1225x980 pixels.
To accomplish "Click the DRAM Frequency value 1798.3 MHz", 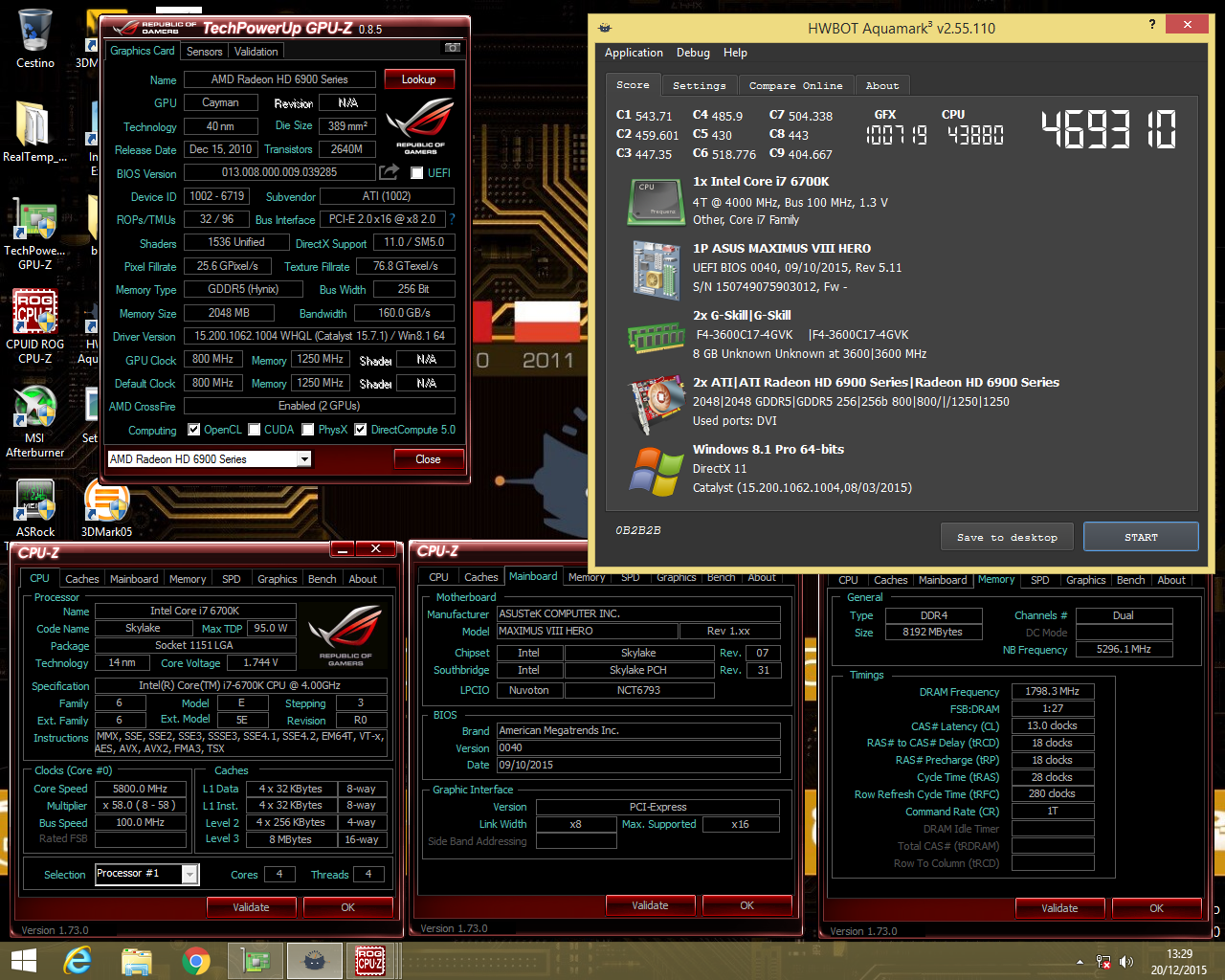I will 1052,691.
